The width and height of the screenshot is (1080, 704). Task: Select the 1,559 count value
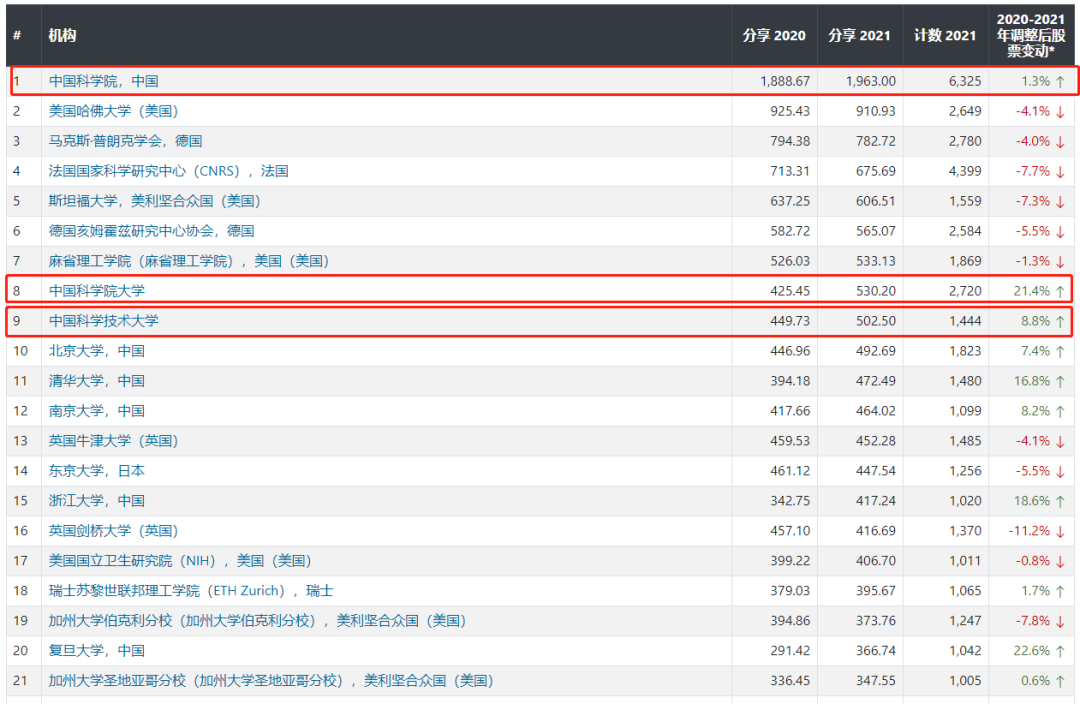click(965, 201)
